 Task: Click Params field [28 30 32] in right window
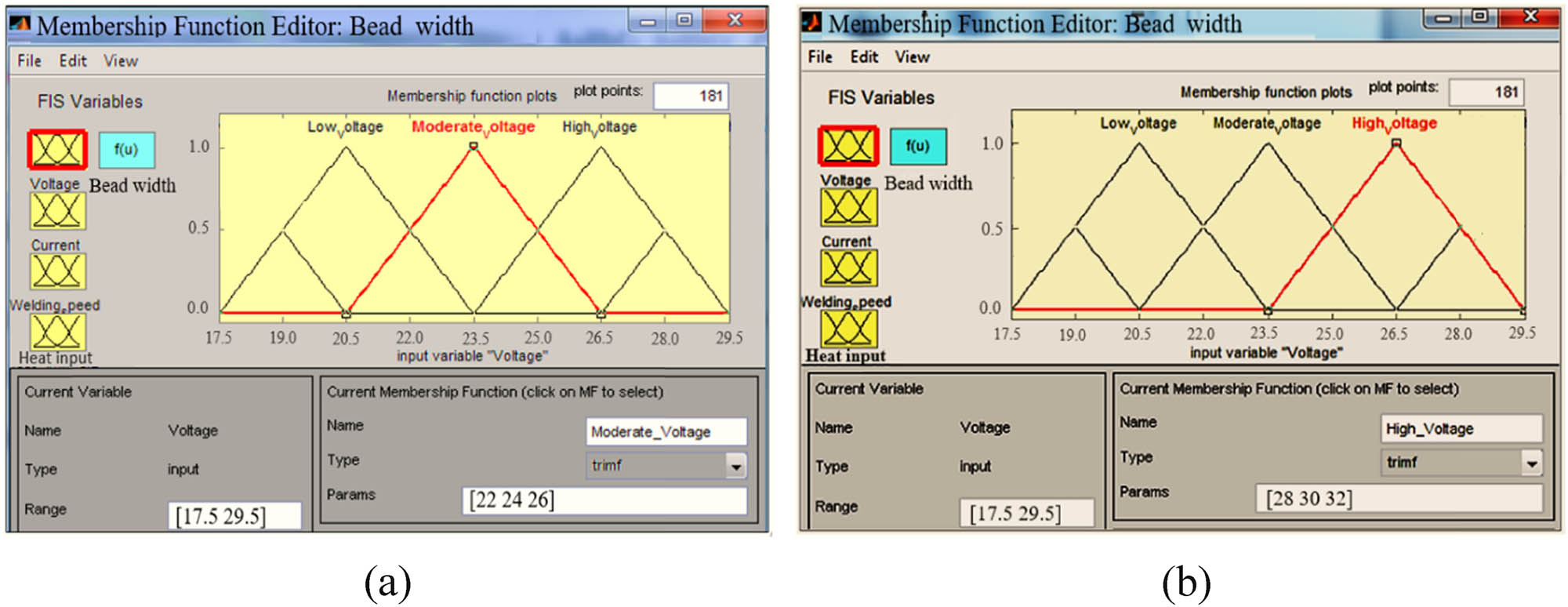tap(1399, 498)
